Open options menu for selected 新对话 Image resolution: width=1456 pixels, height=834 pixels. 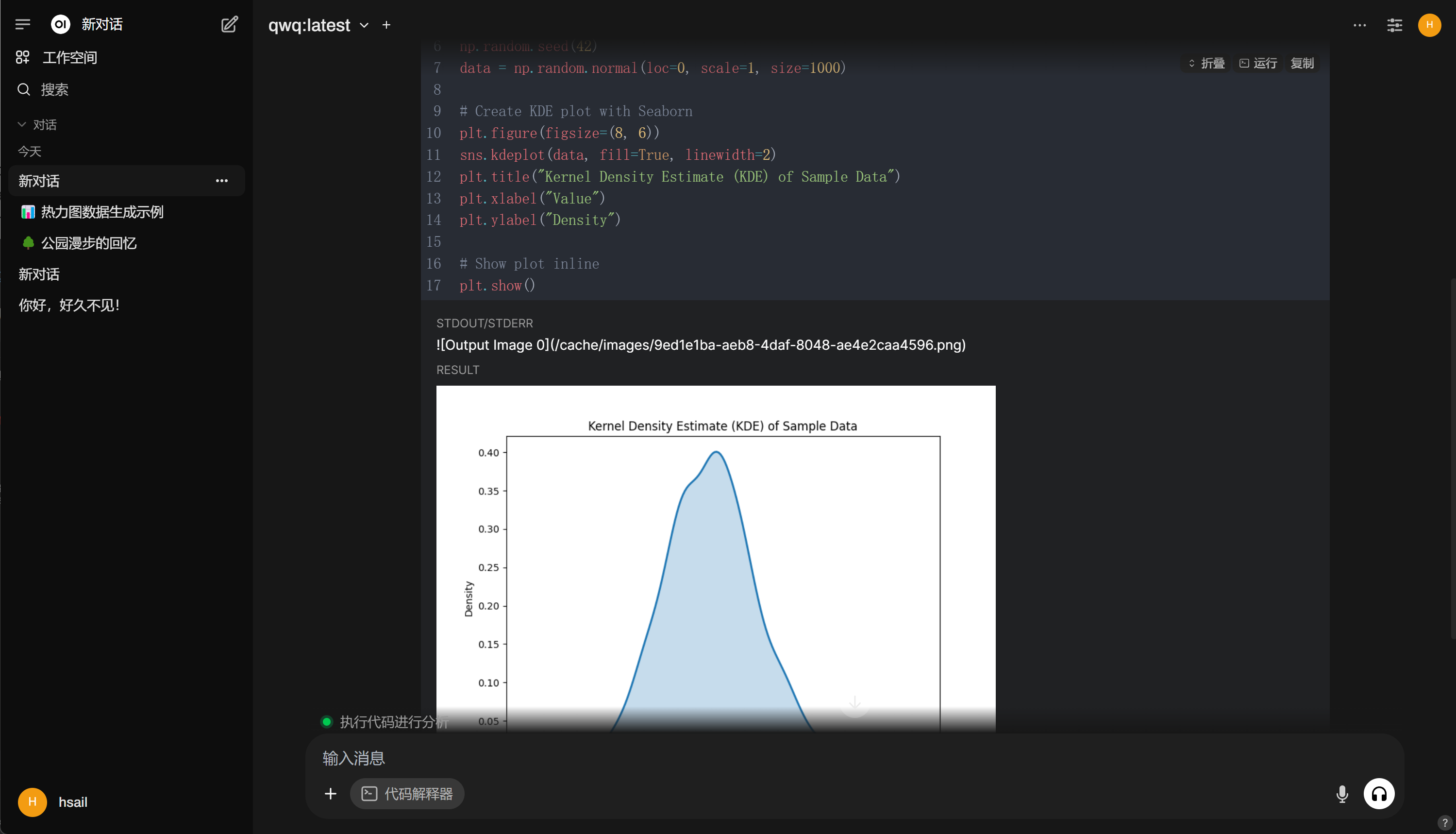(x=221, y=181)
